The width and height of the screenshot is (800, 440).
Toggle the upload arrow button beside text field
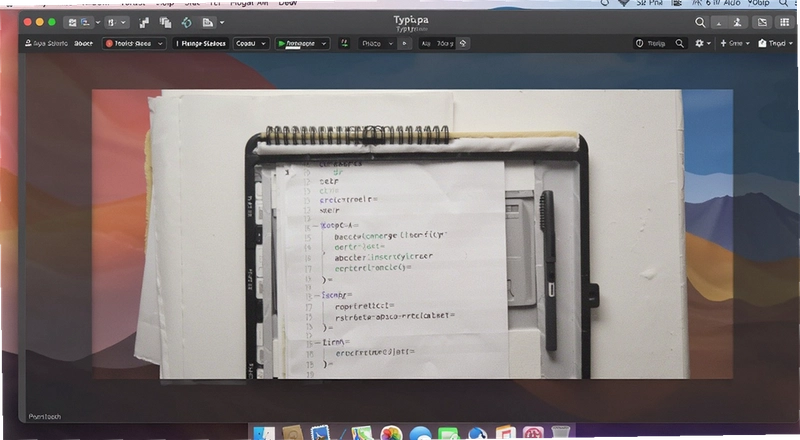pyautogui.click(x=463, y=43)
